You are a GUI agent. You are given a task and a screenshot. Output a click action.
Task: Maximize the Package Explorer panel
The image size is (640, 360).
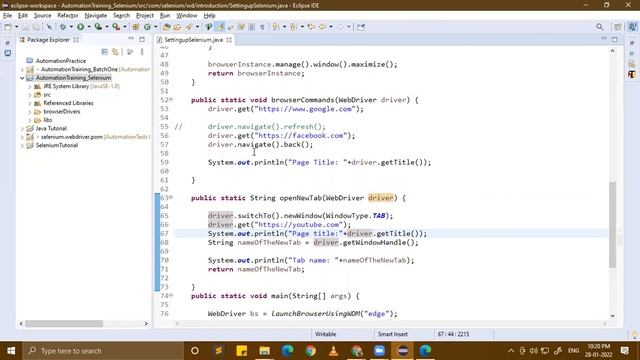[x=142, y=40]
